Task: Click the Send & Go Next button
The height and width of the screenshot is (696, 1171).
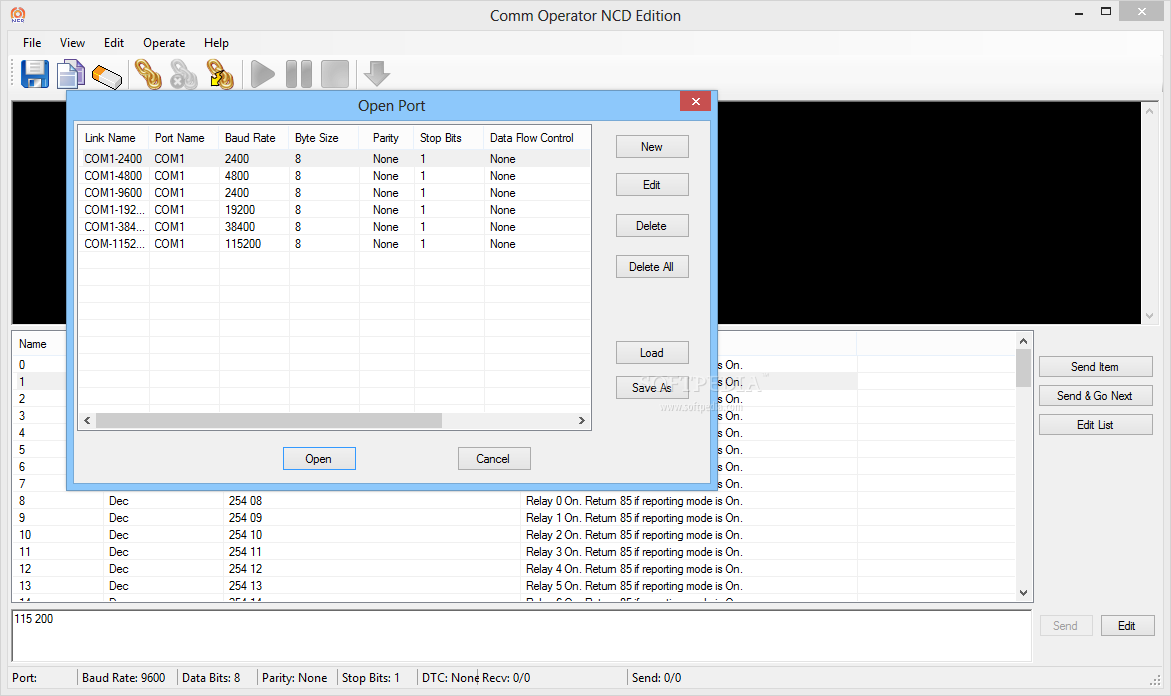Action: [1095, 396]
